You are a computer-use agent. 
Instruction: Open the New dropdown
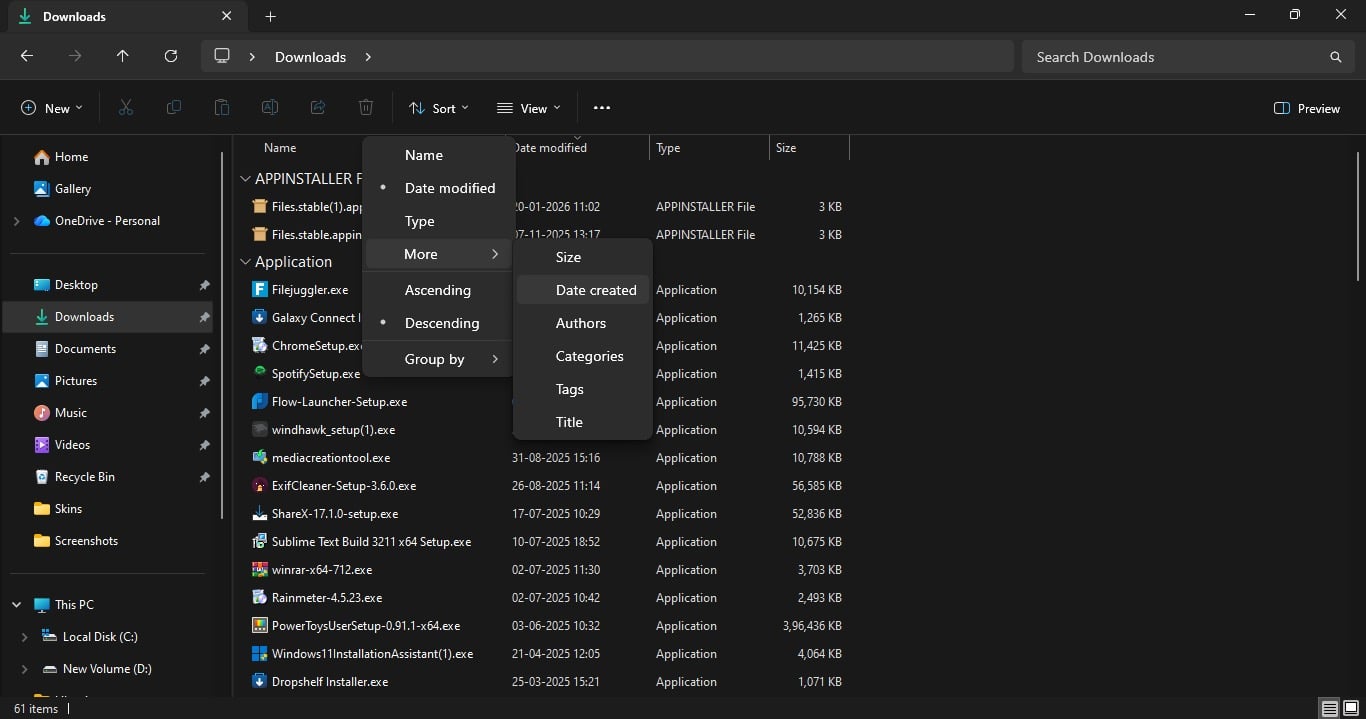(52, 108)
